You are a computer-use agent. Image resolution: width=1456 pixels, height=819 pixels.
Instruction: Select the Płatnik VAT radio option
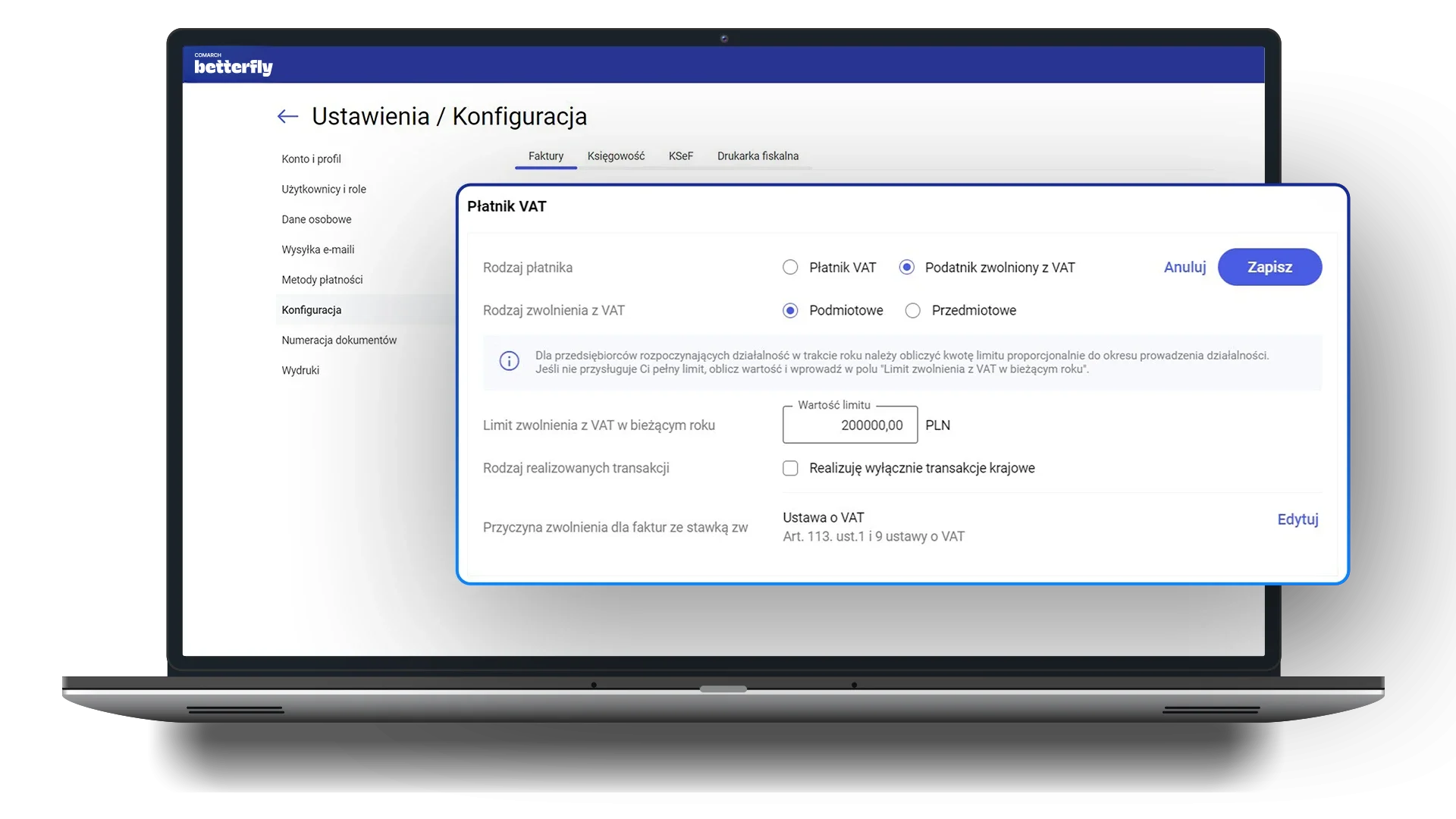[x=790, y=268]
